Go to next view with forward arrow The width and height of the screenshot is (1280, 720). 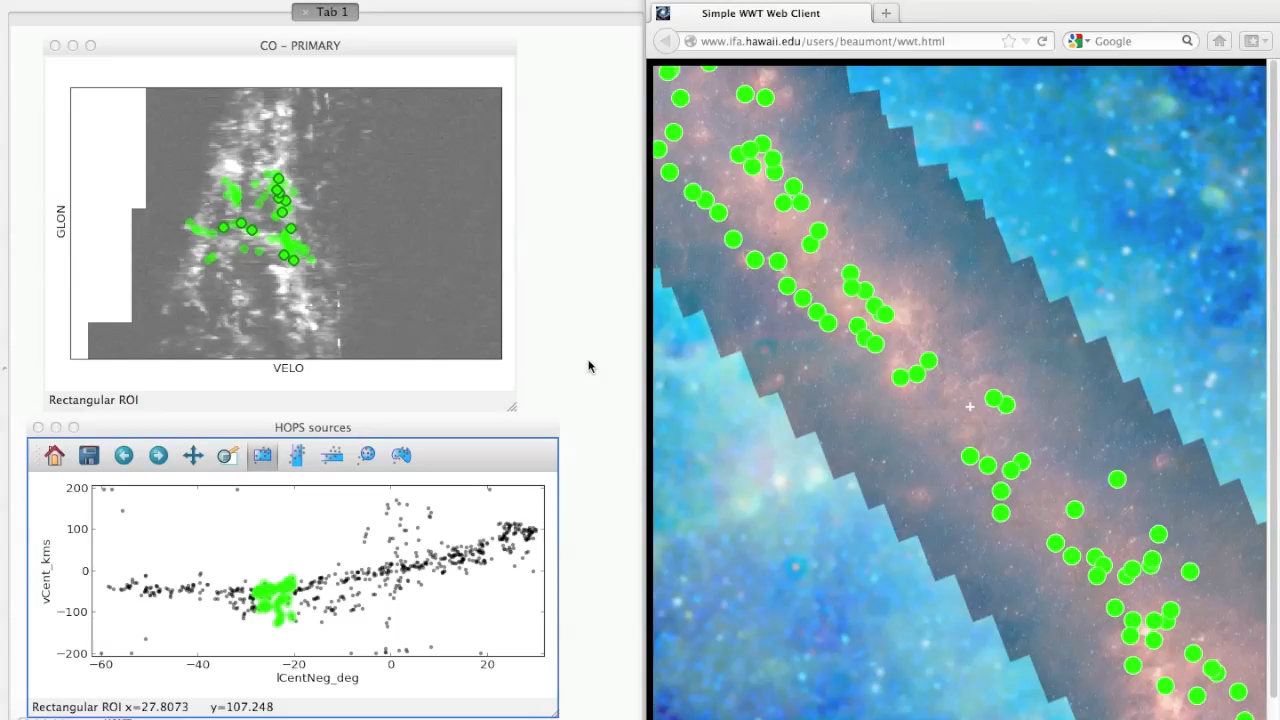158,456
